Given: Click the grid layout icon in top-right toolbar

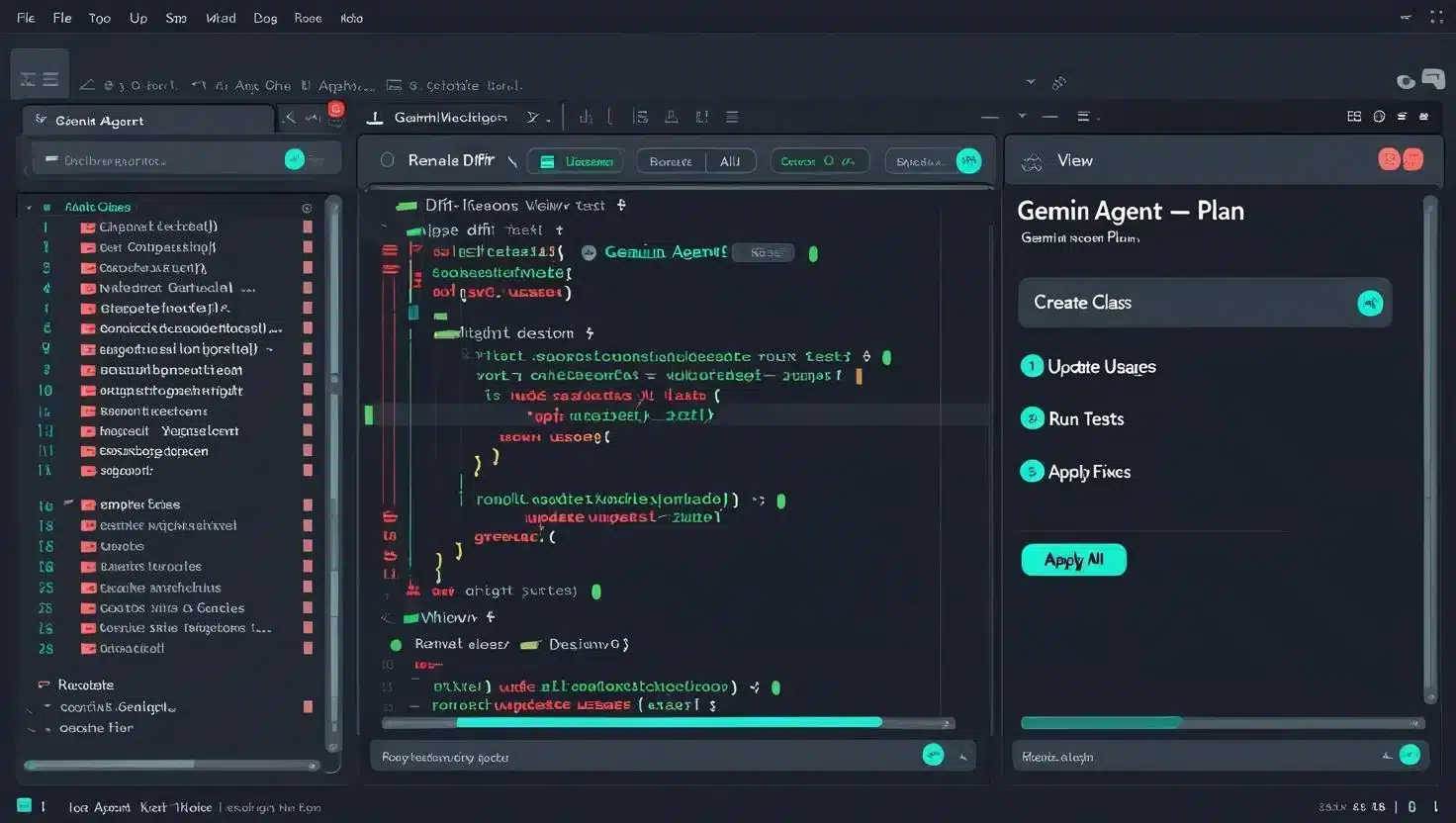Looking at the screenshot, I should pos(1354,117).
